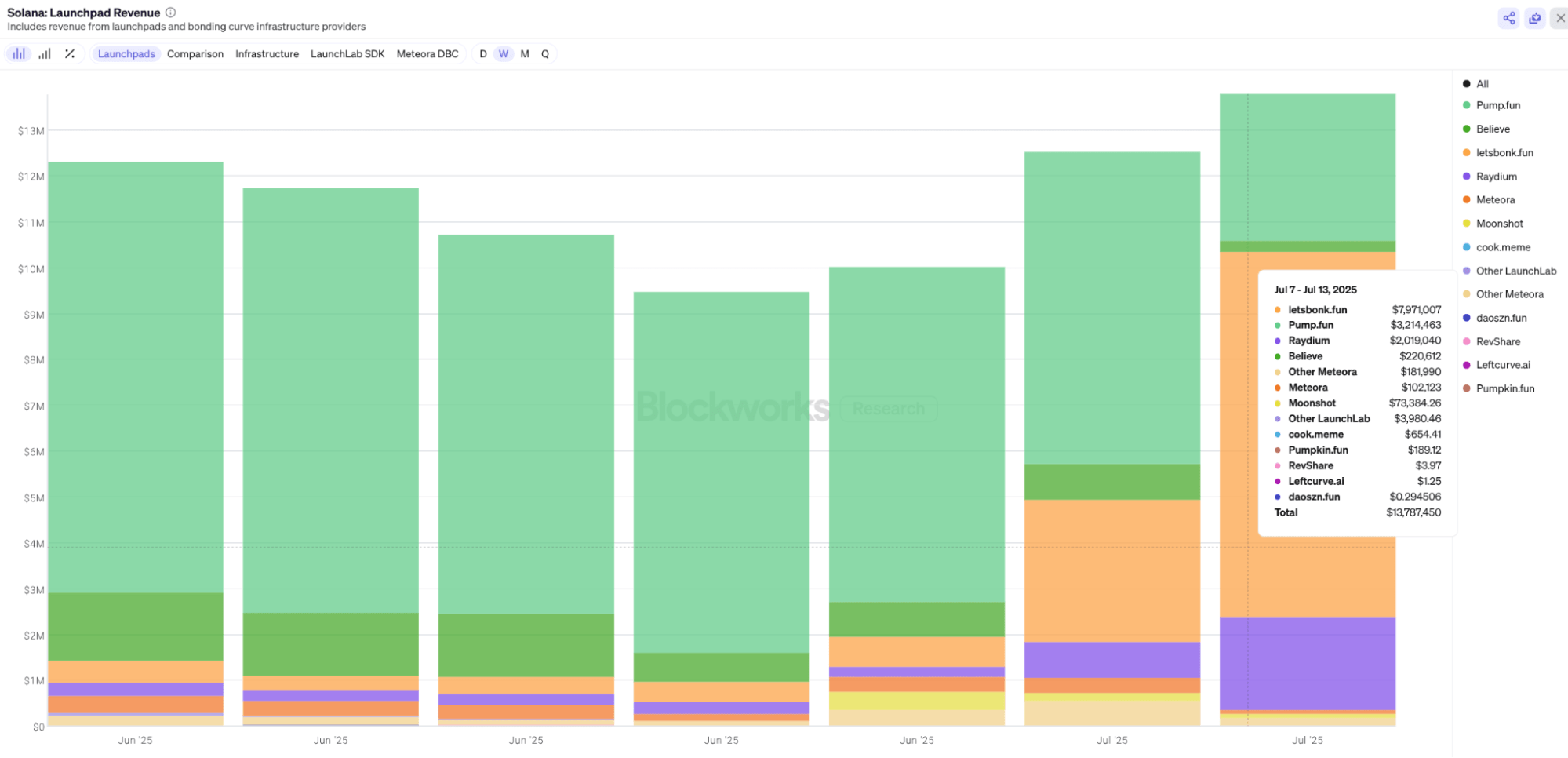Image resolution: width=1568 pixels, height=758 pixels.
Task: Toggle the Pump.fun legend series
Action: 1491,105
